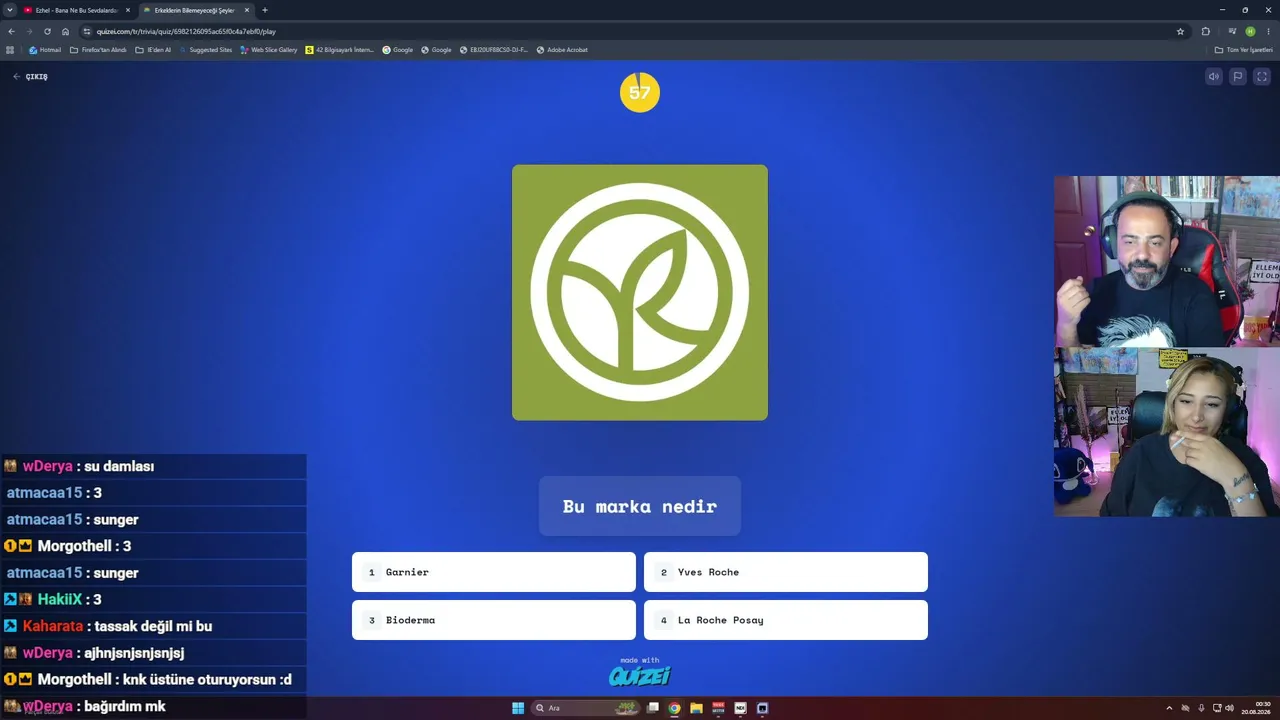Open the Tüm Yer İşaretleri folder
Viewport: 1280px width, 720px height.
coord(1244,50)
